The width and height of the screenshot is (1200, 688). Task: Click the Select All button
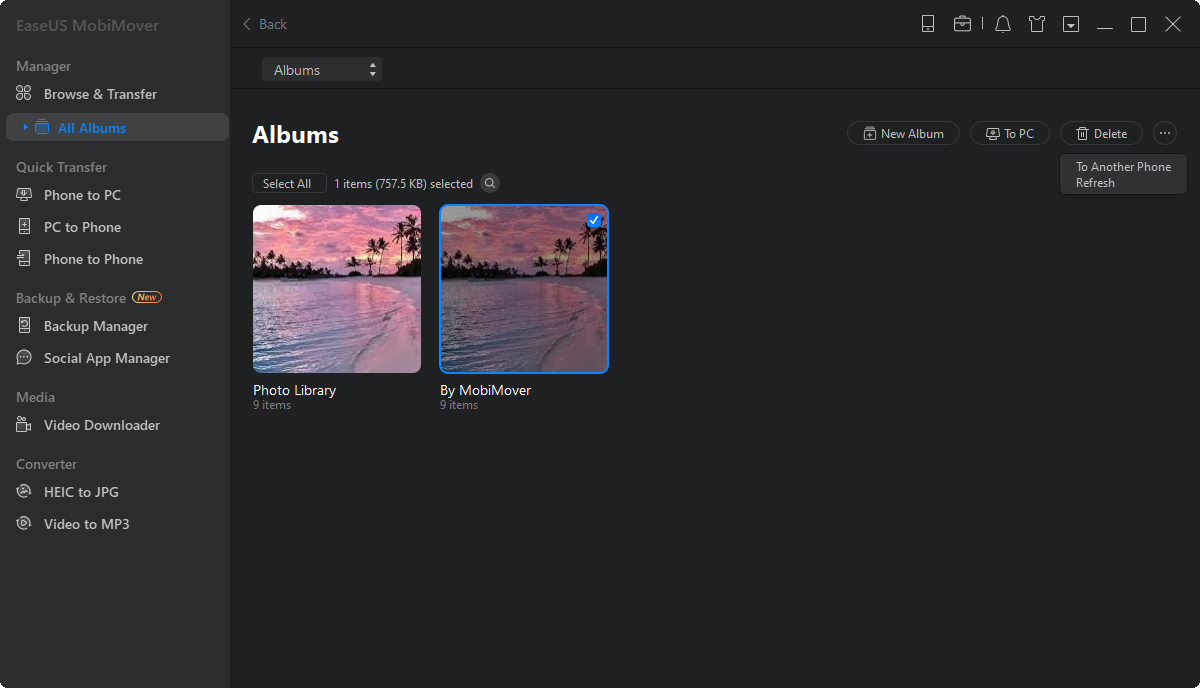tap(287, 184)
